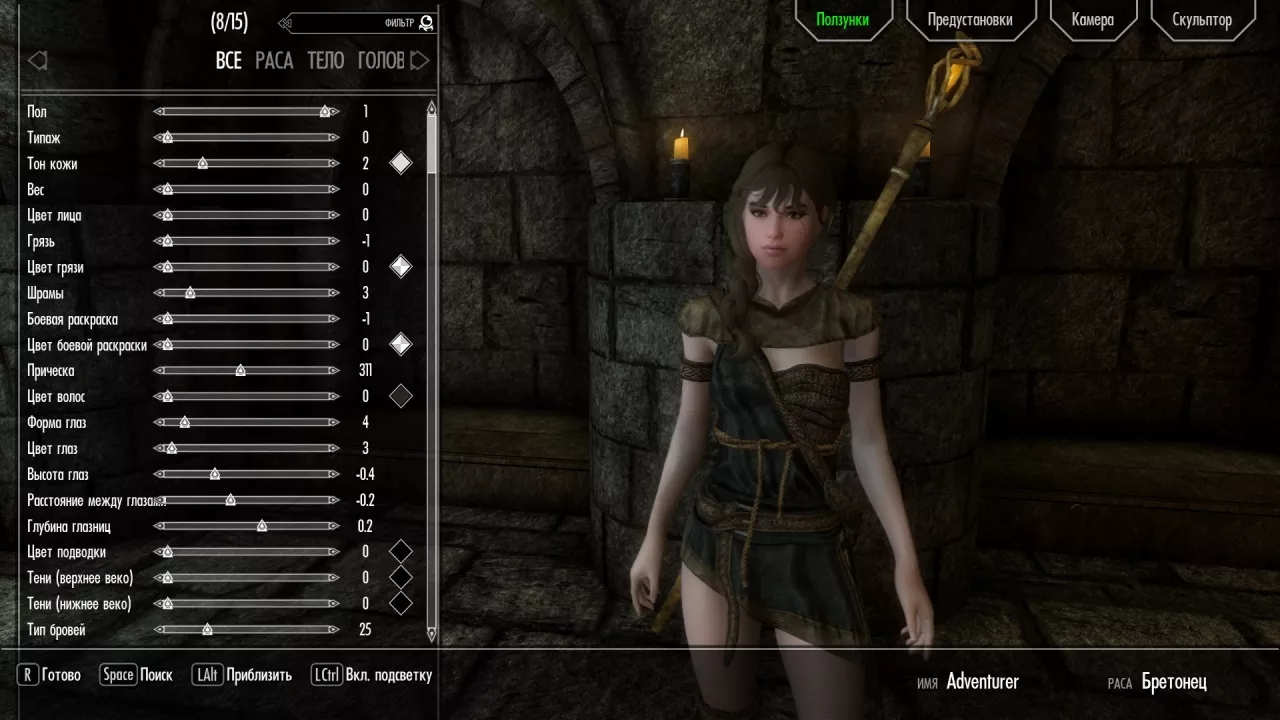Click the Глубина глазниц slider
The image size is (1280, 720).
[x=246, y=526]
